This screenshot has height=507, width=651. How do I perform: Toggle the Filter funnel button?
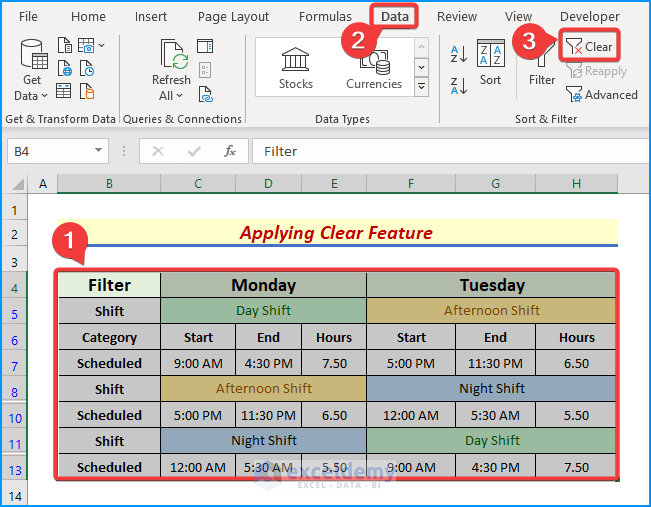click(x=541, y=62)
